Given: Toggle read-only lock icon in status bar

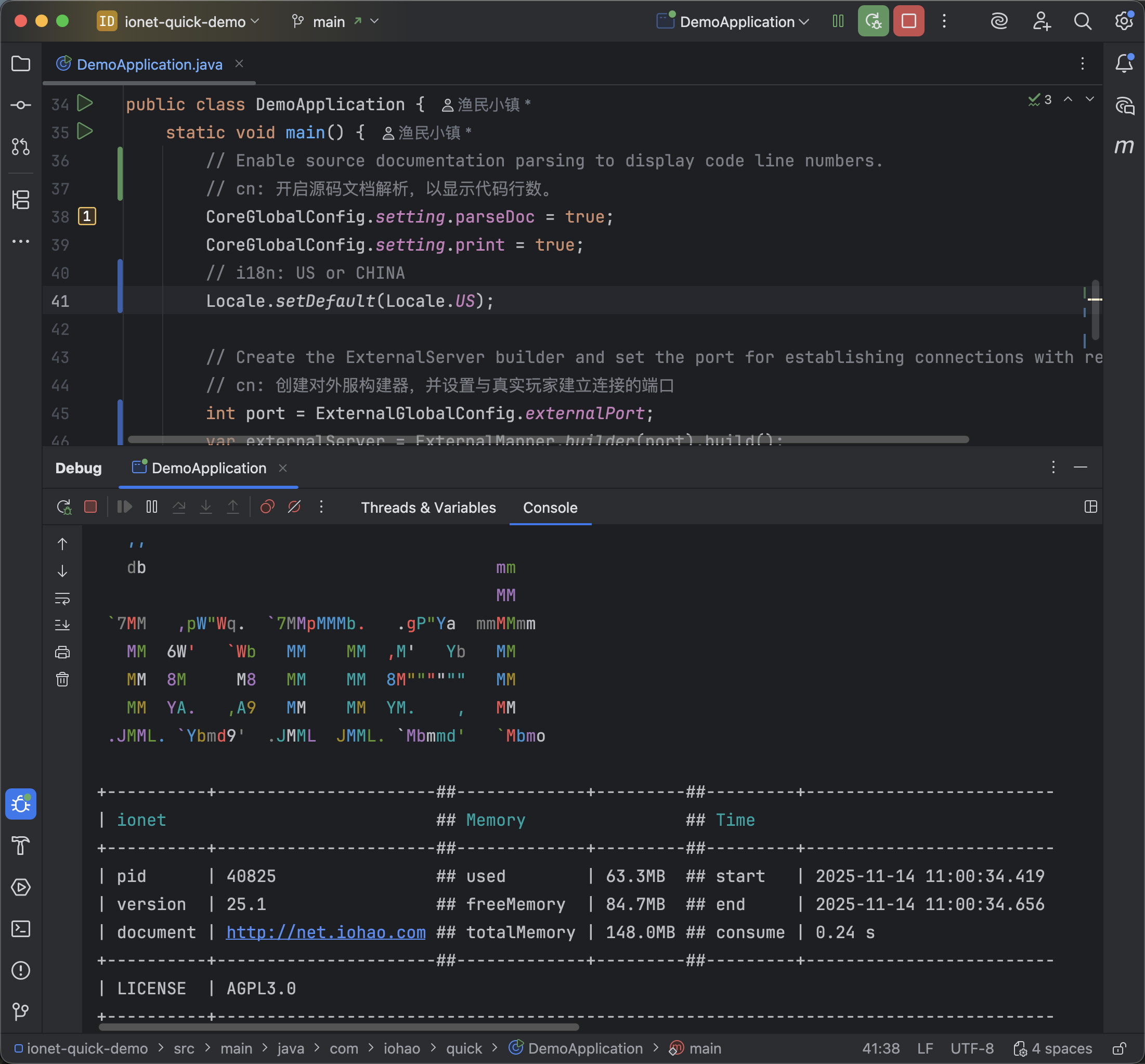Looking at the screenshot, I should 1119,1048.
